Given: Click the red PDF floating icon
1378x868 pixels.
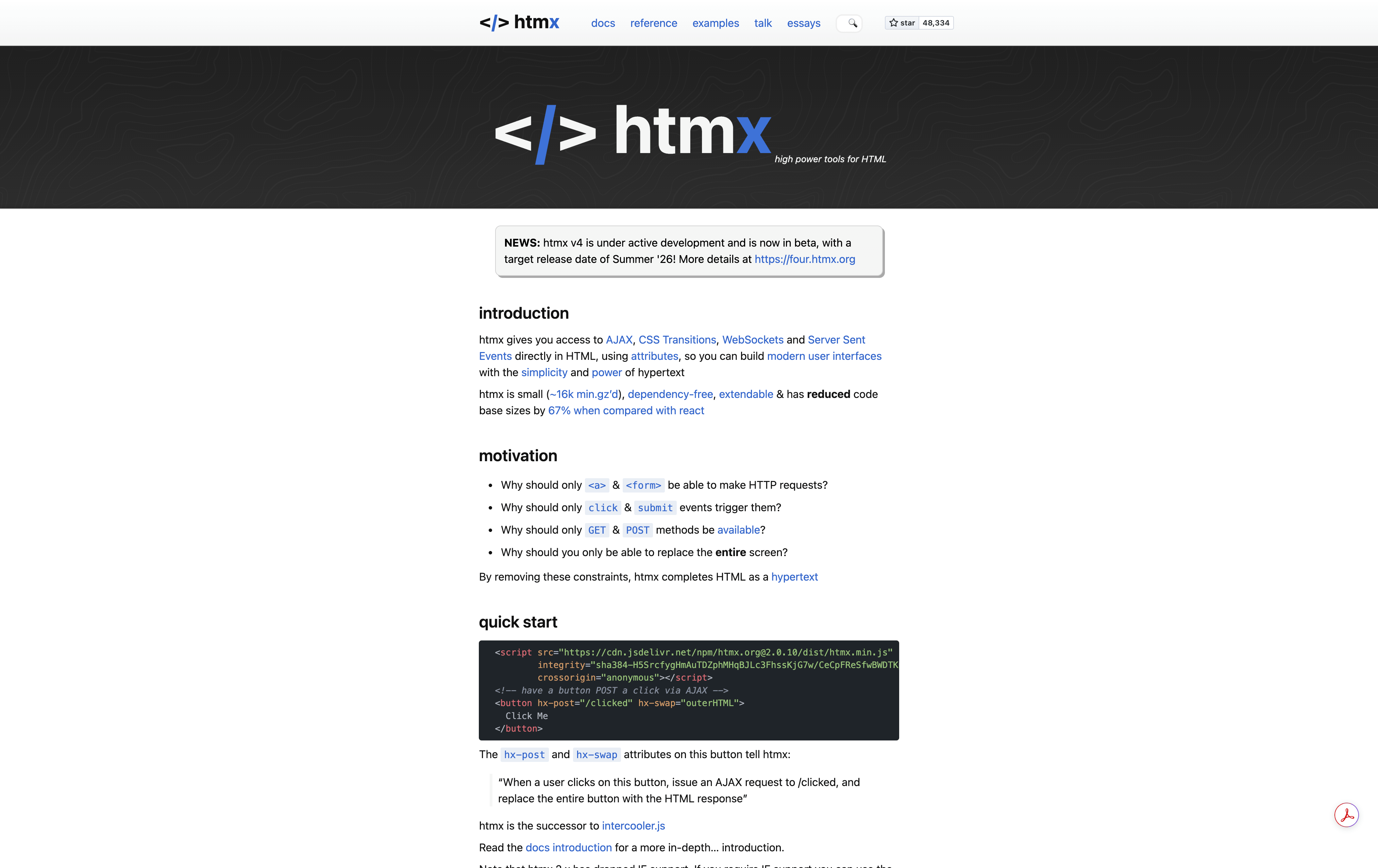Looking at the screenshot, I should pos(1346,815).
